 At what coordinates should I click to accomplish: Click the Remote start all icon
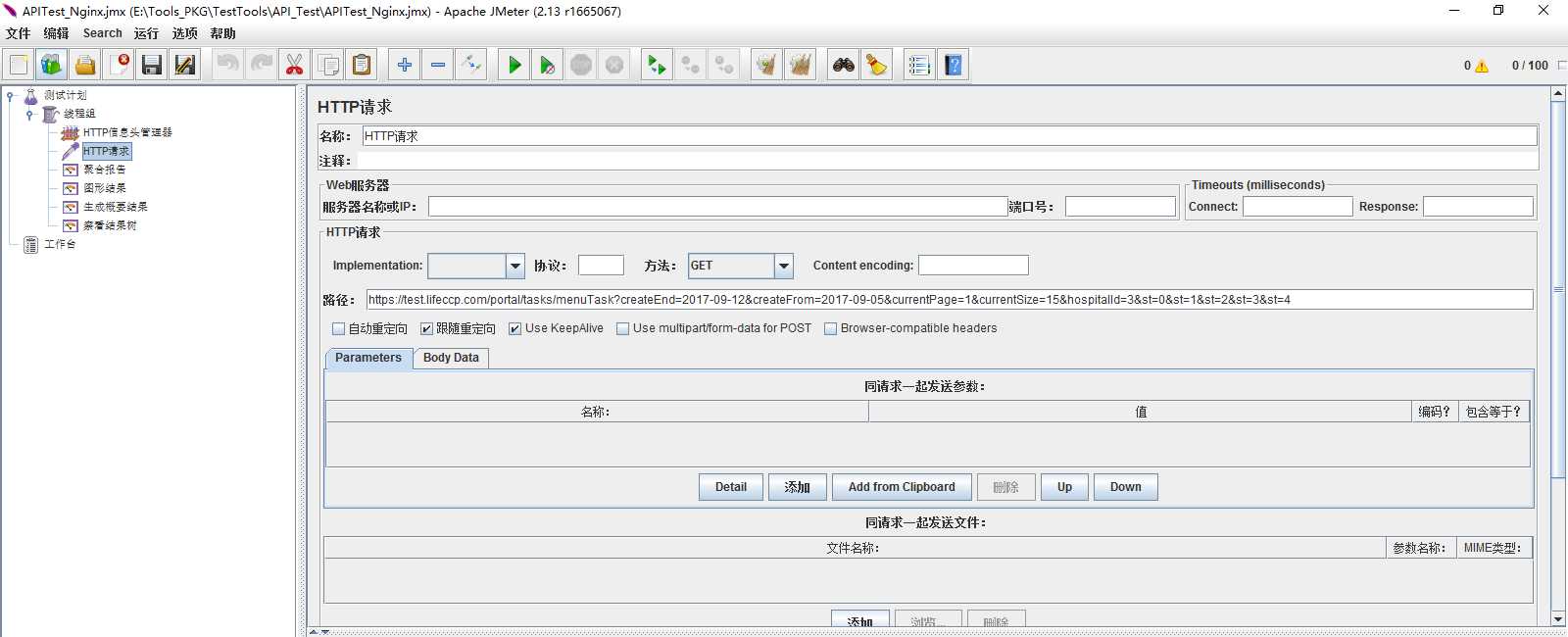657,65
